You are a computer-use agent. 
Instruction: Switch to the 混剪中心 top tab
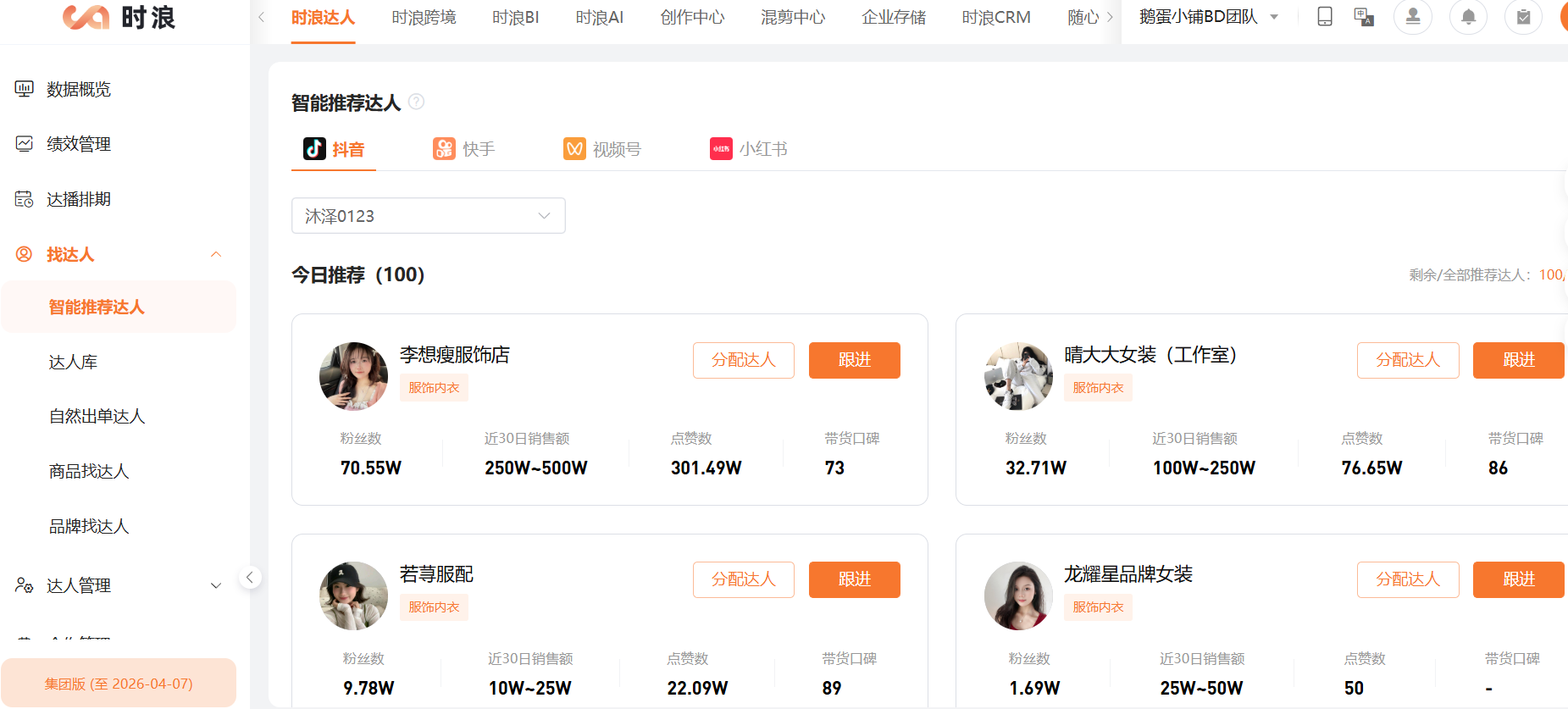pyautogui.click(x=793, y=18)
